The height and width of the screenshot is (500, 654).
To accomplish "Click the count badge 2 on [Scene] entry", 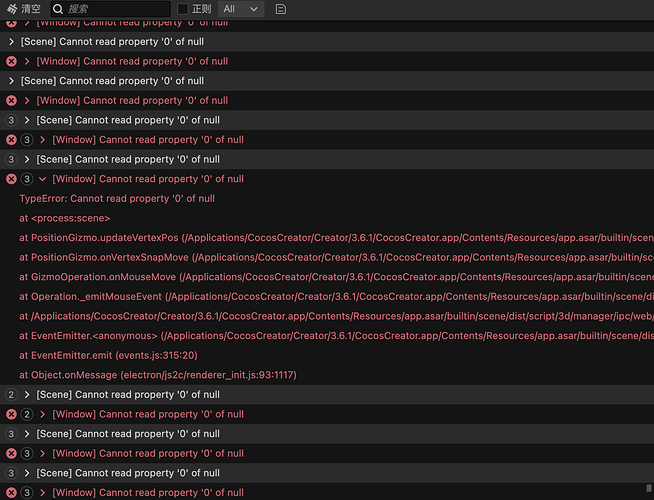I will (11, 394).
